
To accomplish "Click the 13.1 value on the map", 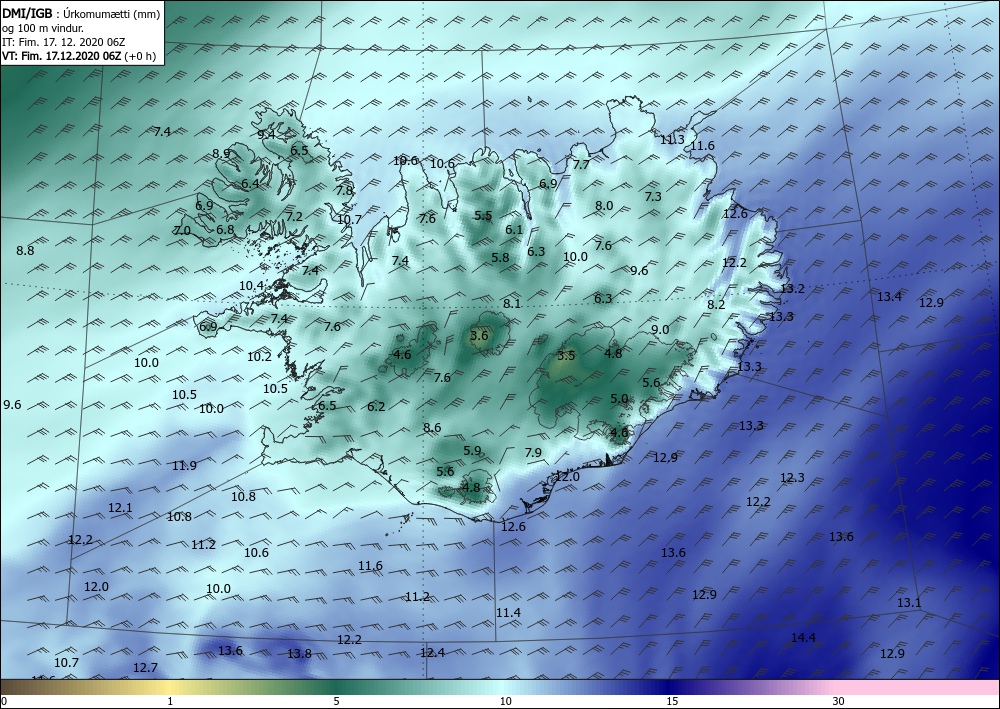I will 909,603.
